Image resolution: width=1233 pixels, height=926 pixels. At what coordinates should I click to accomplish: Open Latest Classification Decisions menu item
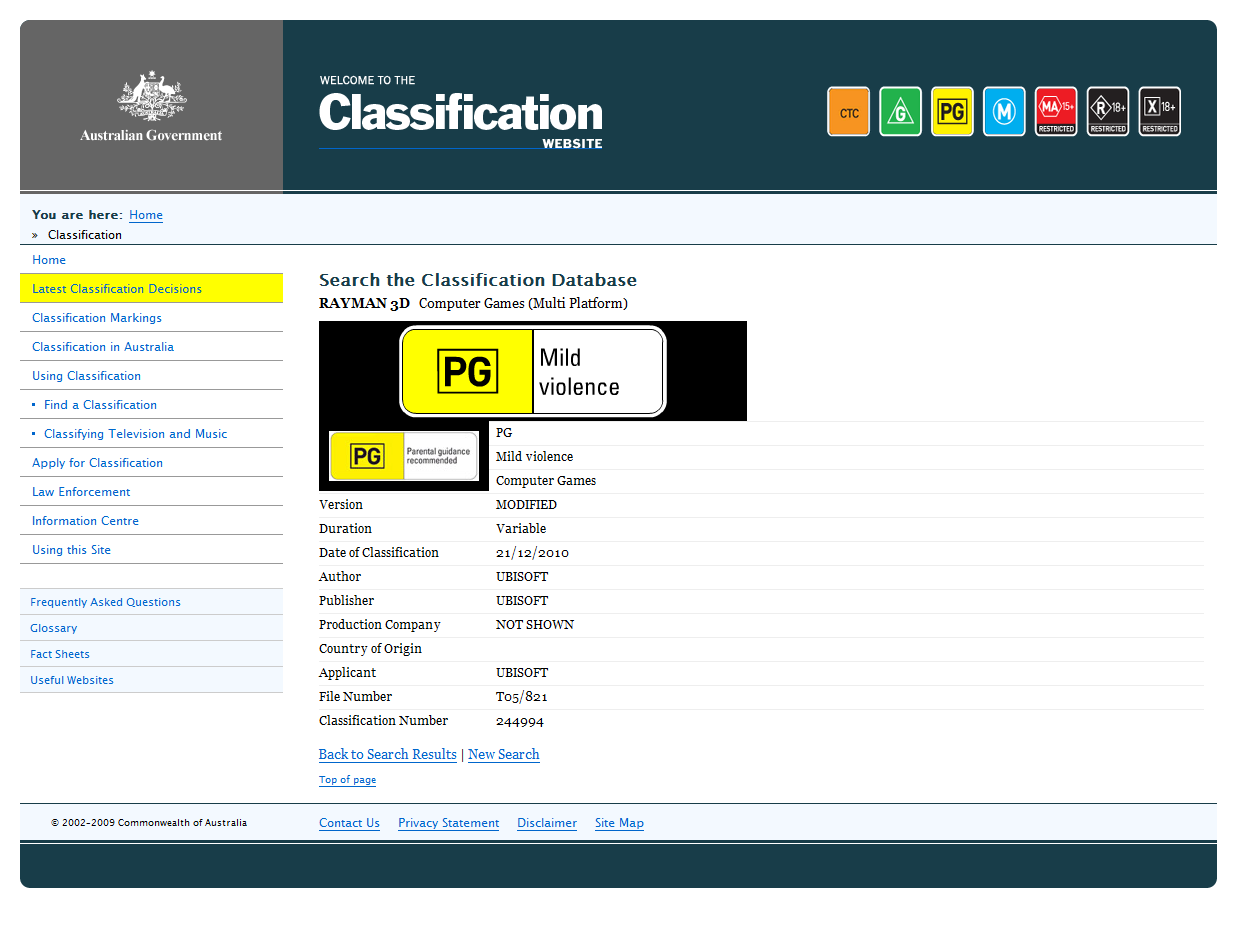(x=117, y=289)
